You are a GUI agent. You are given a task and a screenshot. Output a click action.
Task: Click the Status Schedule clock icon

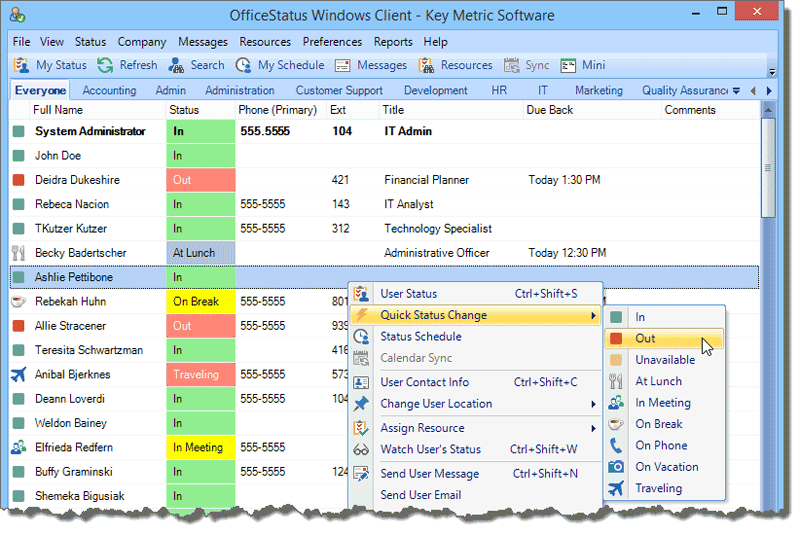361,337
